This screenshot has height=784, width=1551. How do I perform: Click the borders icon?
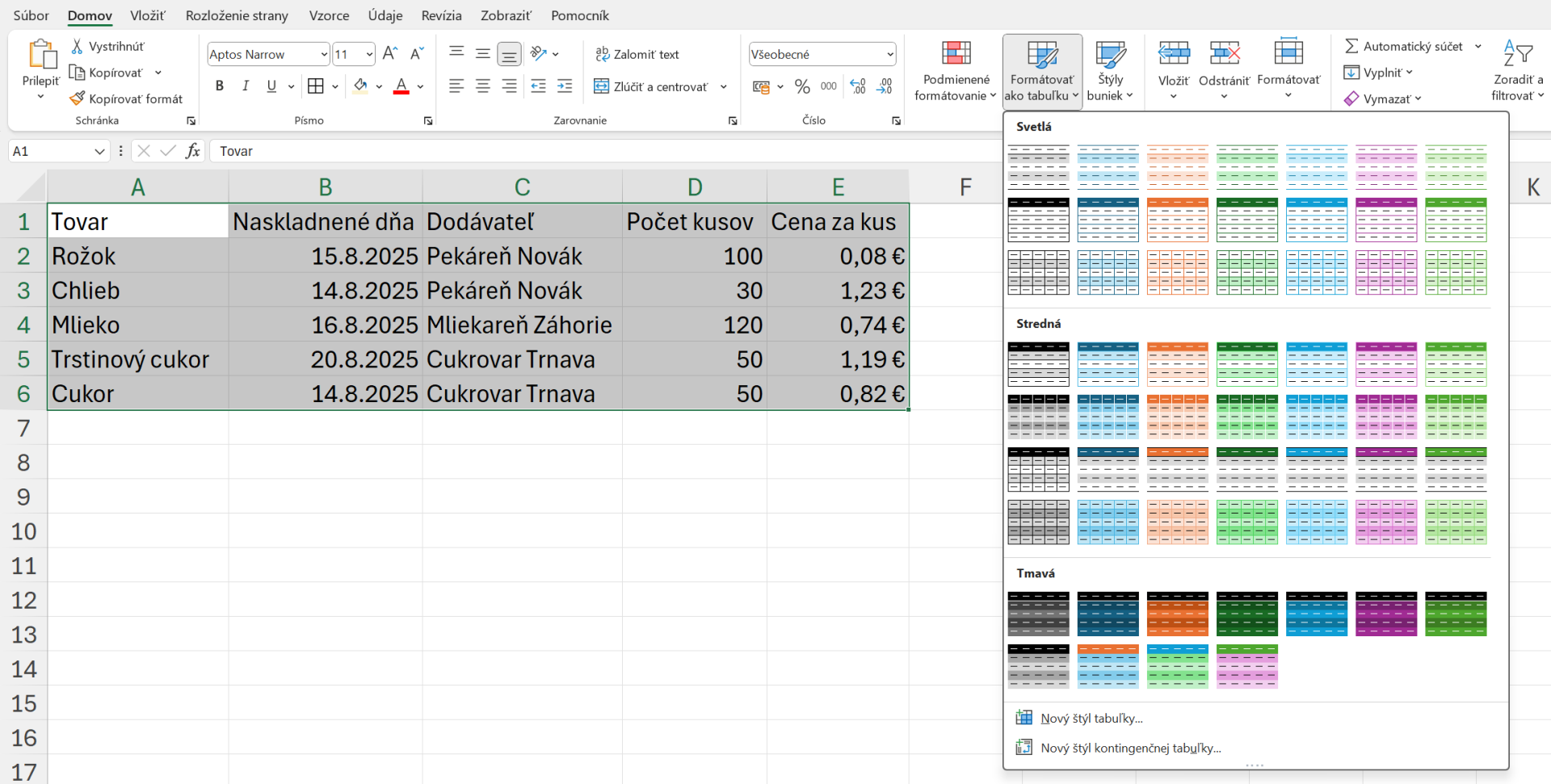point(316,86)
